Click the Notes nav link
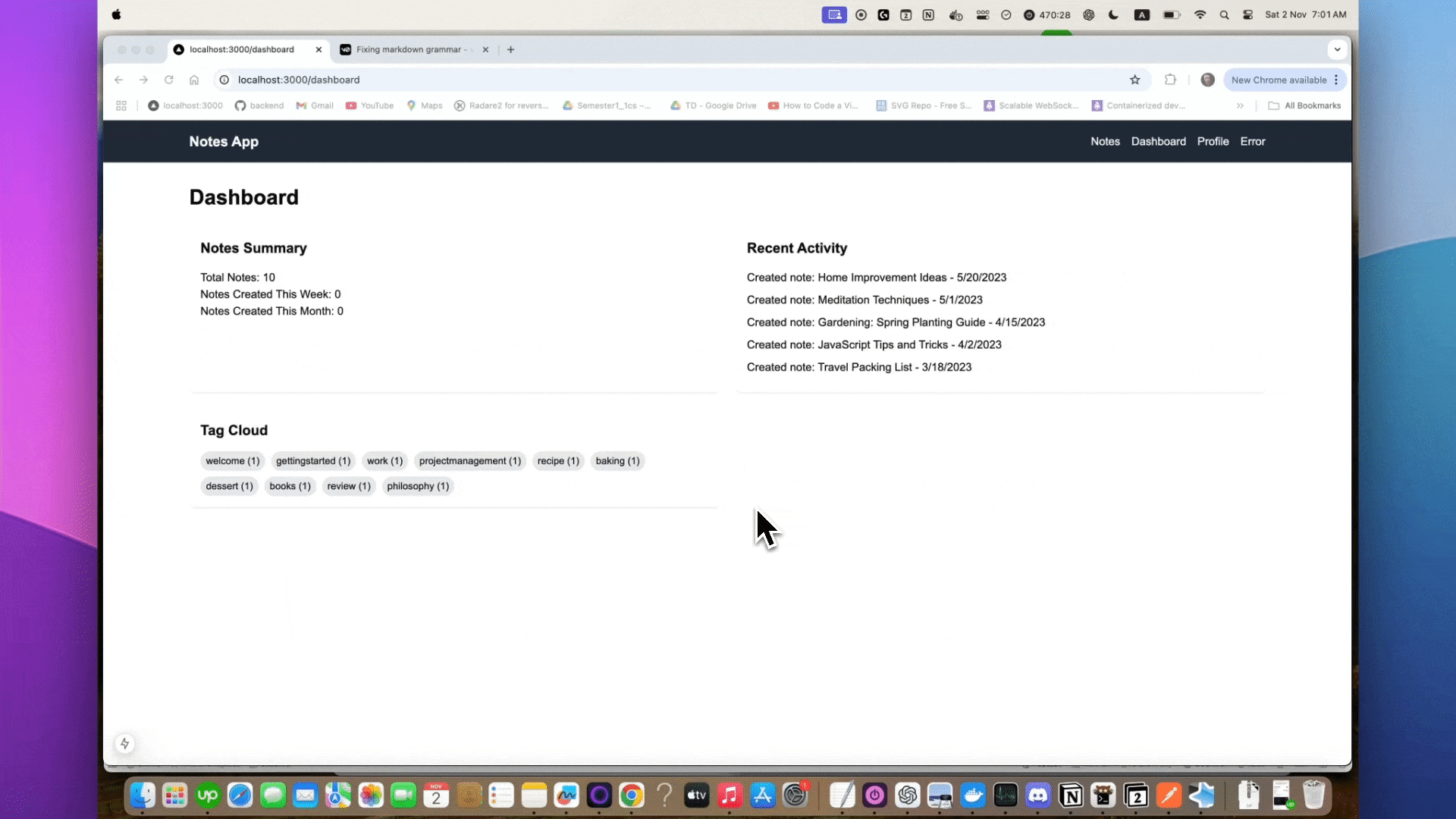 click(1105, 141)
